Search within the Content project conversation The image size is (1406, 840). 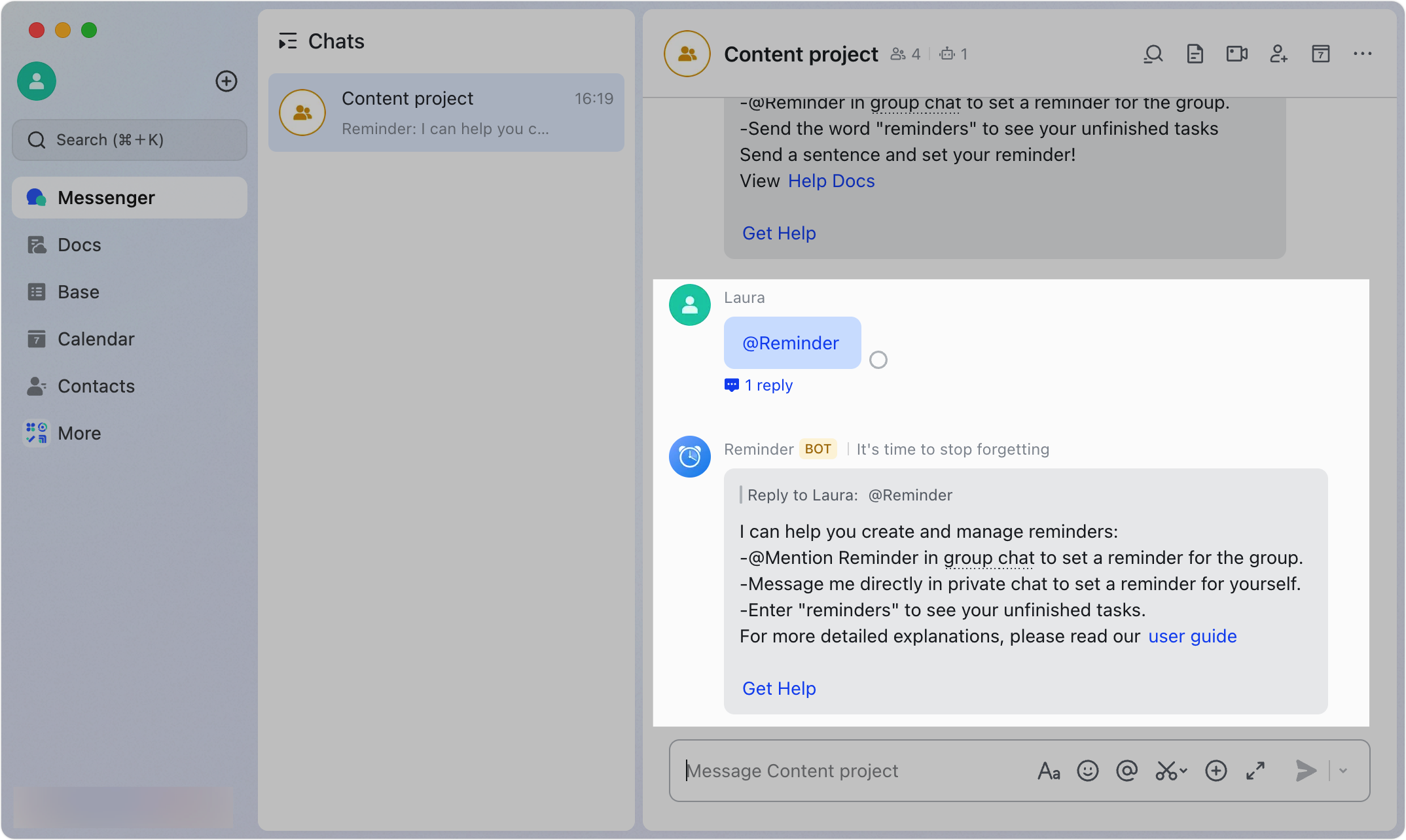1153,54
